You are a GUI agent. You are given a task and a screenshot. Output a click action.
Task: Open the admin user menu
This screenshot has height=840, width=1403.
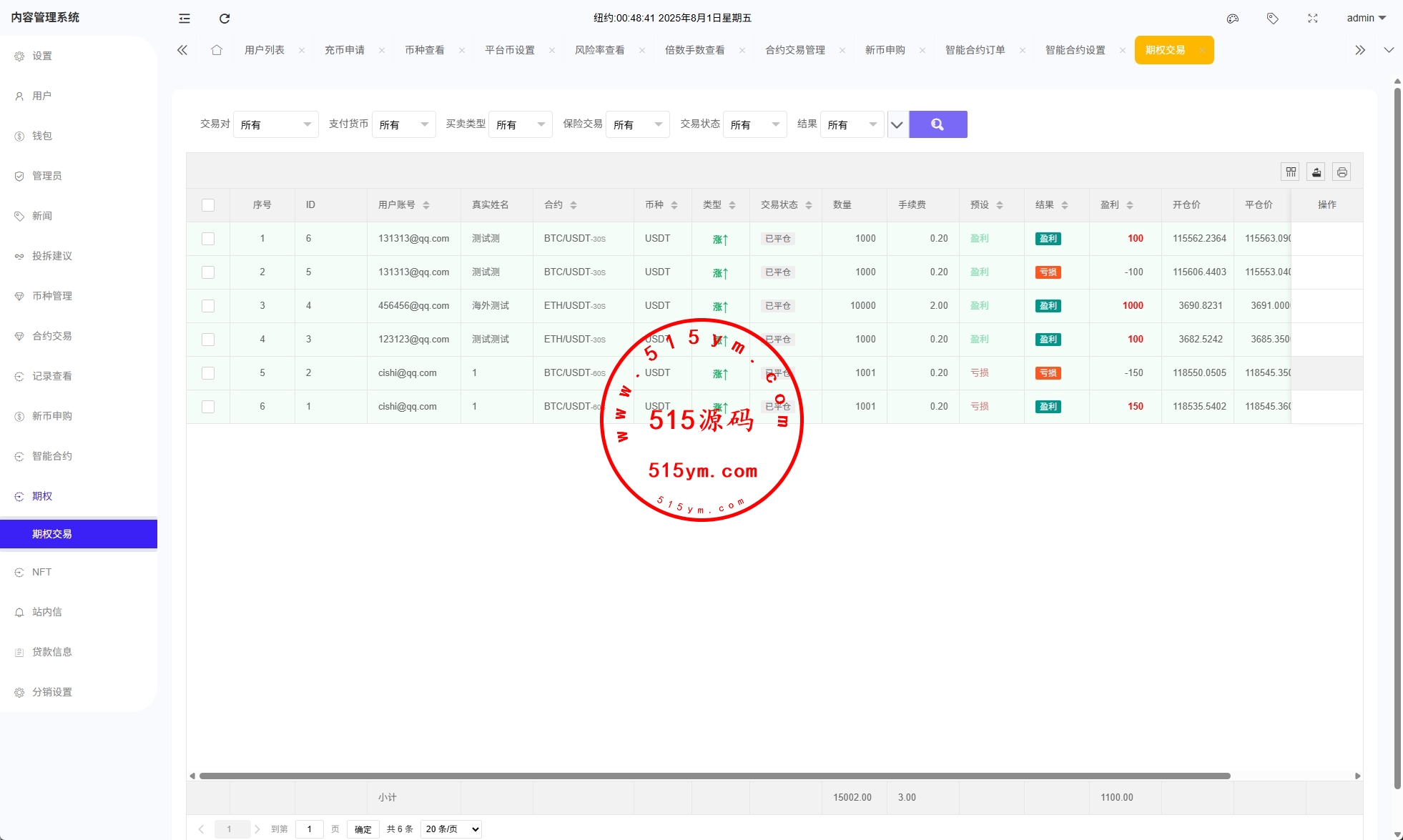pyautogui.click(x=1366, y=19)
